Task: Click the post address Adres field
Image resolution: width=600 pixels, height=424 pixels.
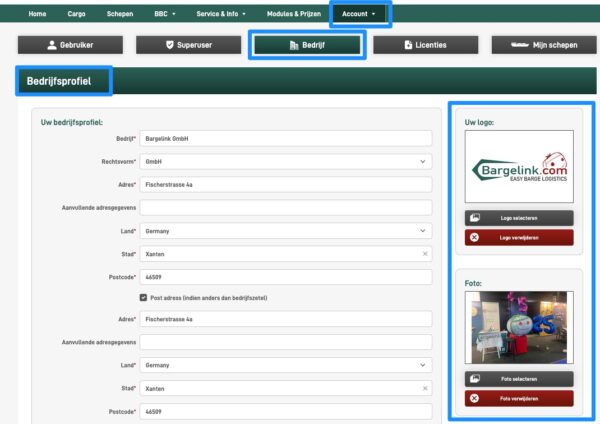Action: point(286,319)
